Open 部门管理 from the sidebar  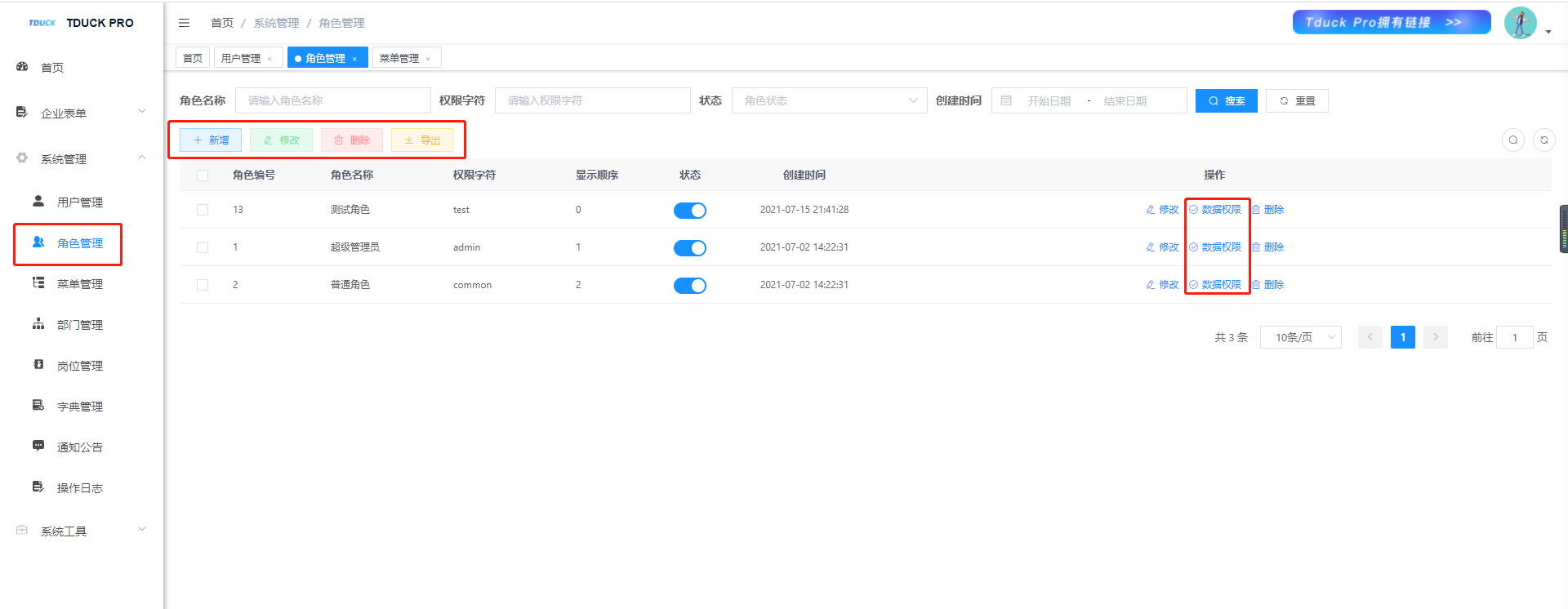[79, 325]
